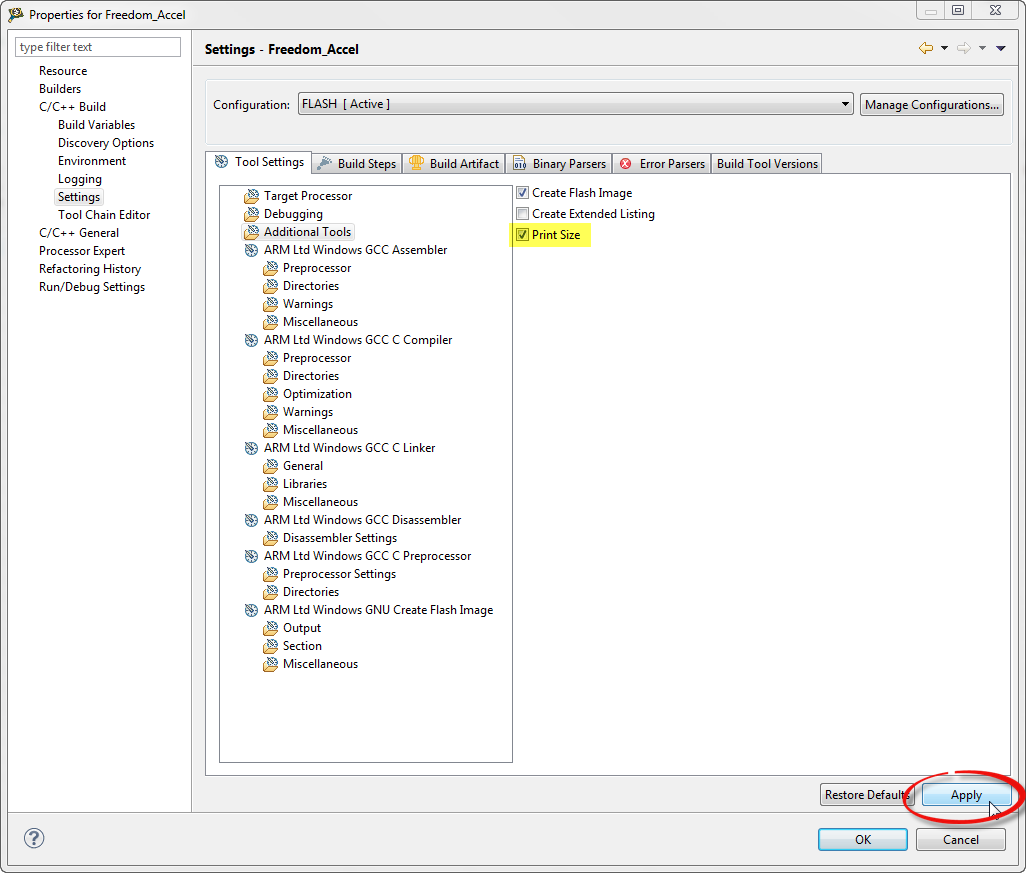Click the Optimization folder icon
This screenshot has height=873, width=1026.
pos(270,394)
